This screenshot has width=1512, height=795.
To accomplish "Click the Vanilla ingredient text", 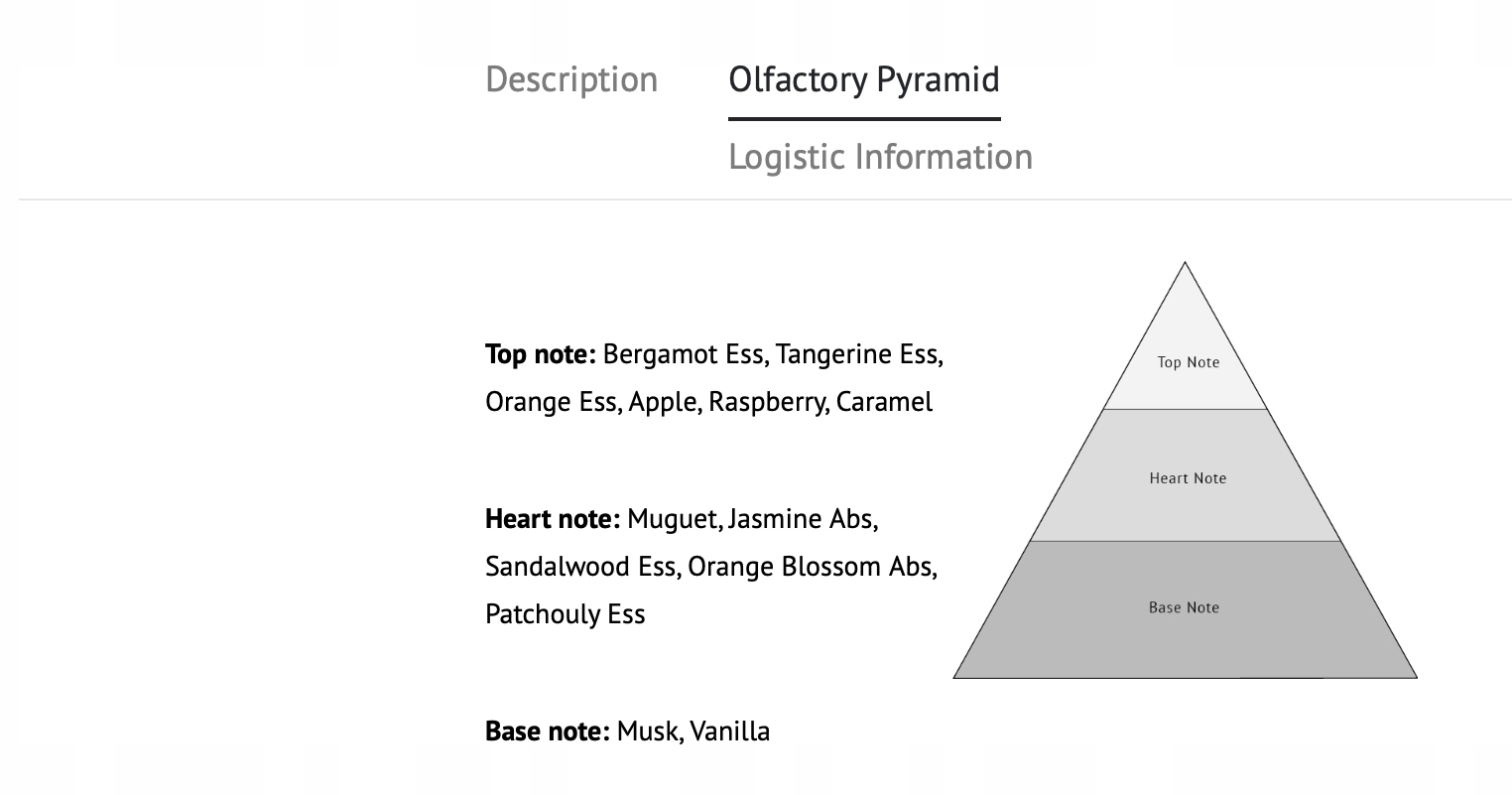I will coord(729,731).
